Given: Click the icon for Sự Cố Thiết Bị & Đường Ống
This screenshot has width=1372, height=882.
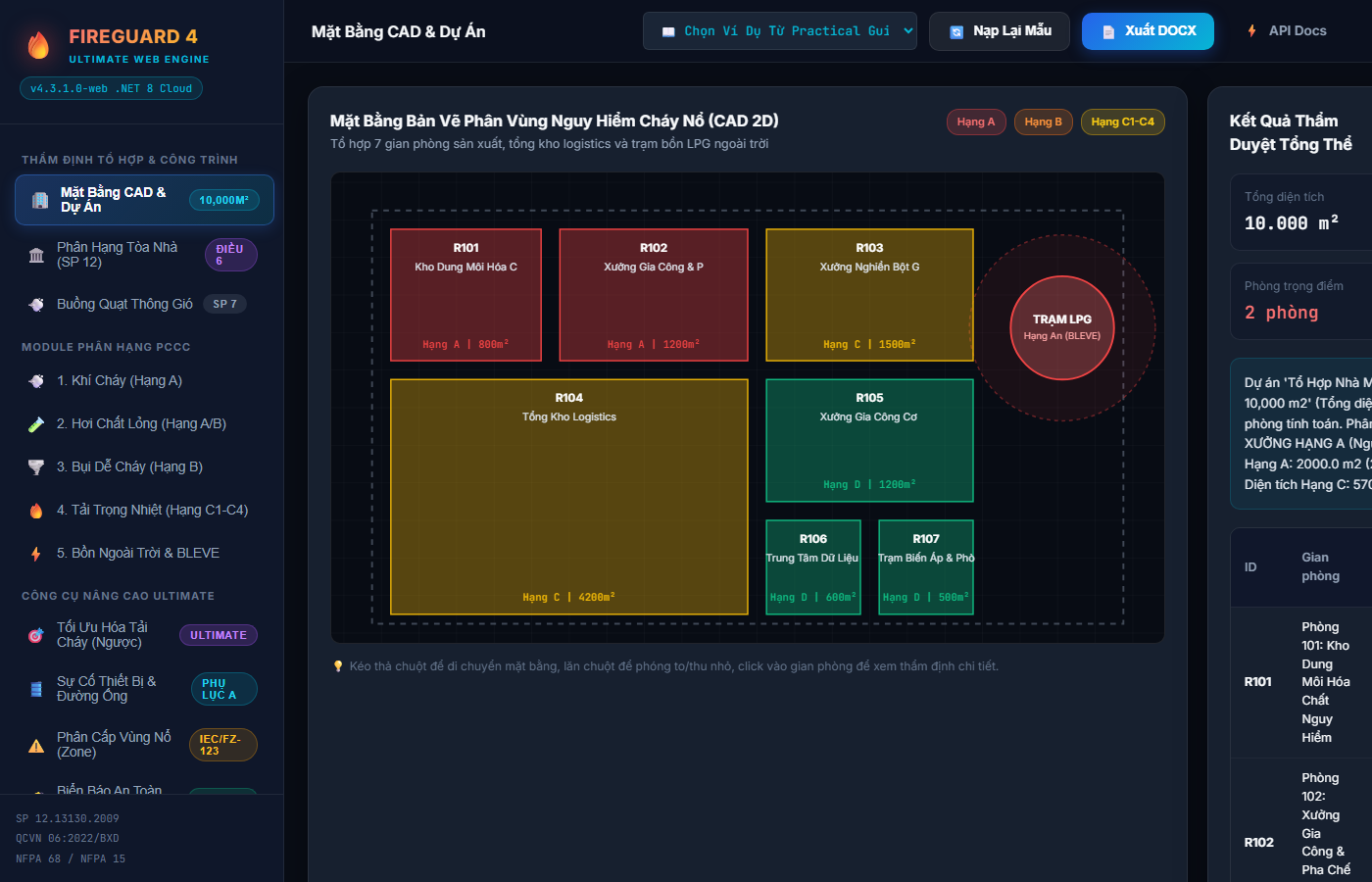Looking at the screenshot, I should pyautogui.click(x=36, y=689).
